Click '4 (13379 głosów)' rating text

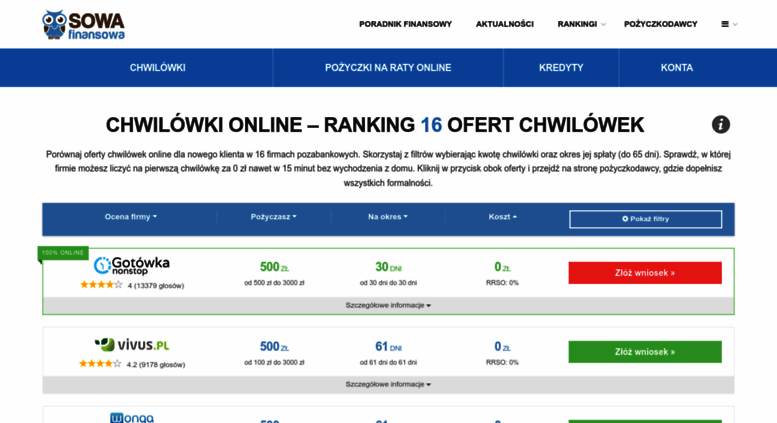click(x=156, y=286)
